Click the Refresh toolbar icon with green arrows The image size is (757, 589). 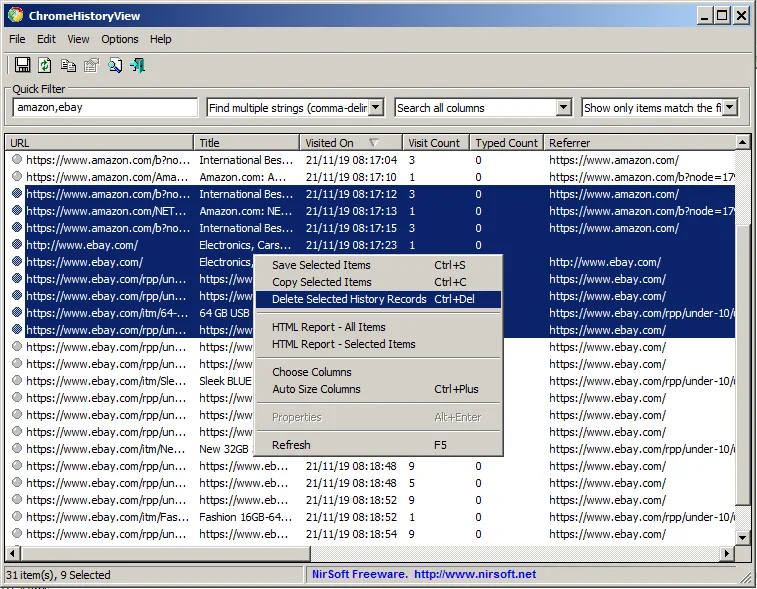45,65
